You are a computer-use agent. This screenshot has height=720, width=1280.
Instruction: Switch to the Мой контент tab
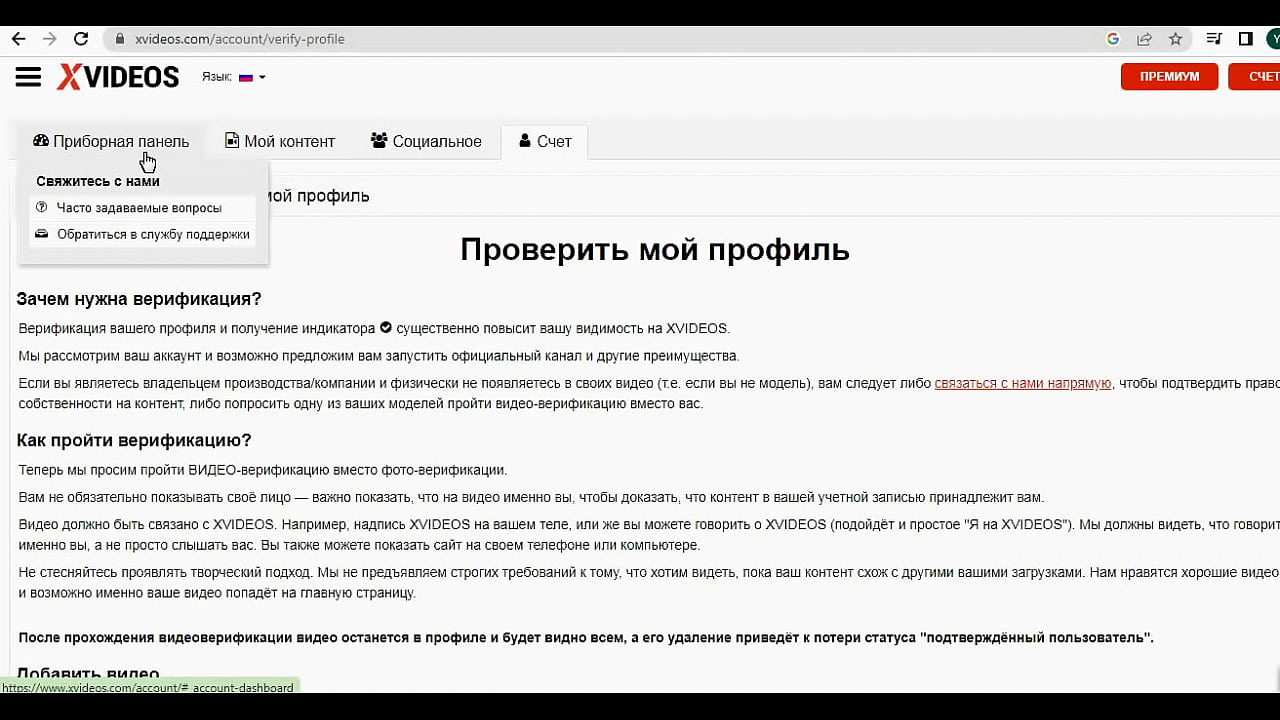[x=280, y=141]
